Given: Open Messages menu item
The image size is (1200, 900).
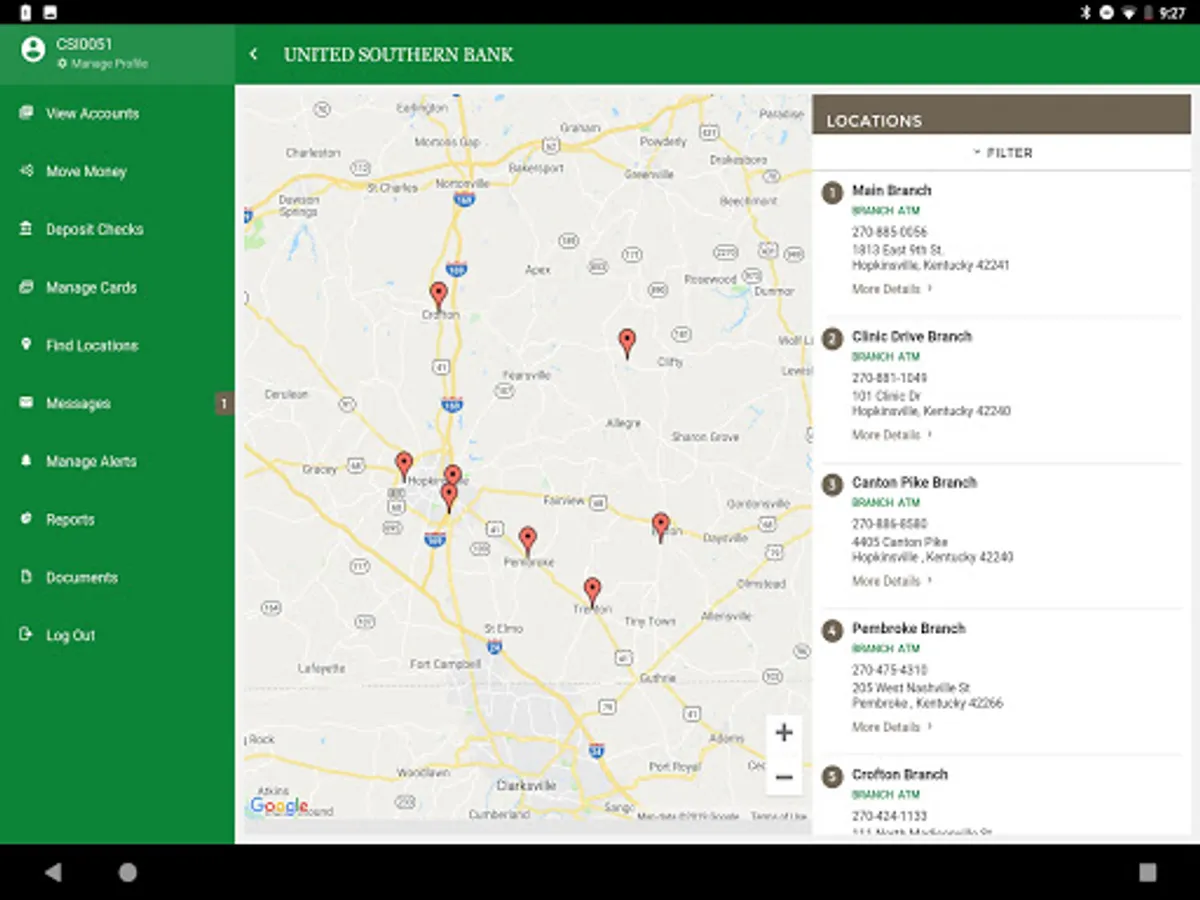Looking at the screenshot, I should [x=78, y=403].
